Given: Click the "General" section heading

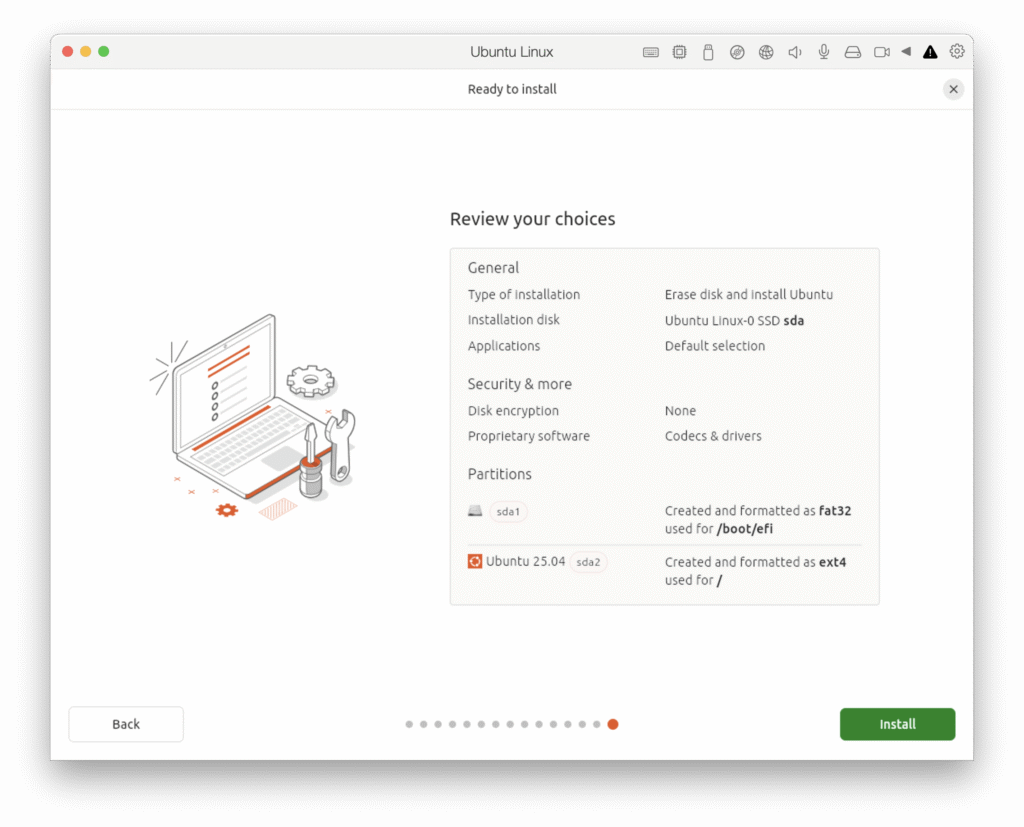Looking at the screenshot, I should coord(493,268).
